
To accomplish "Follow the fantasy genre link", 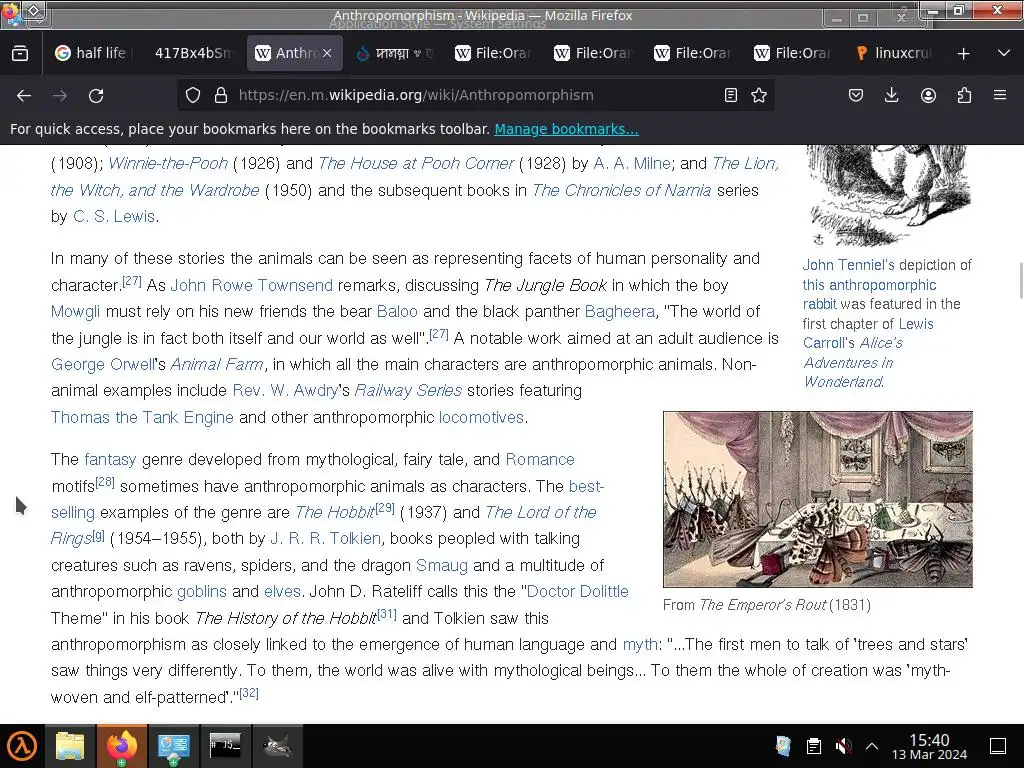I will click(110, 460).
